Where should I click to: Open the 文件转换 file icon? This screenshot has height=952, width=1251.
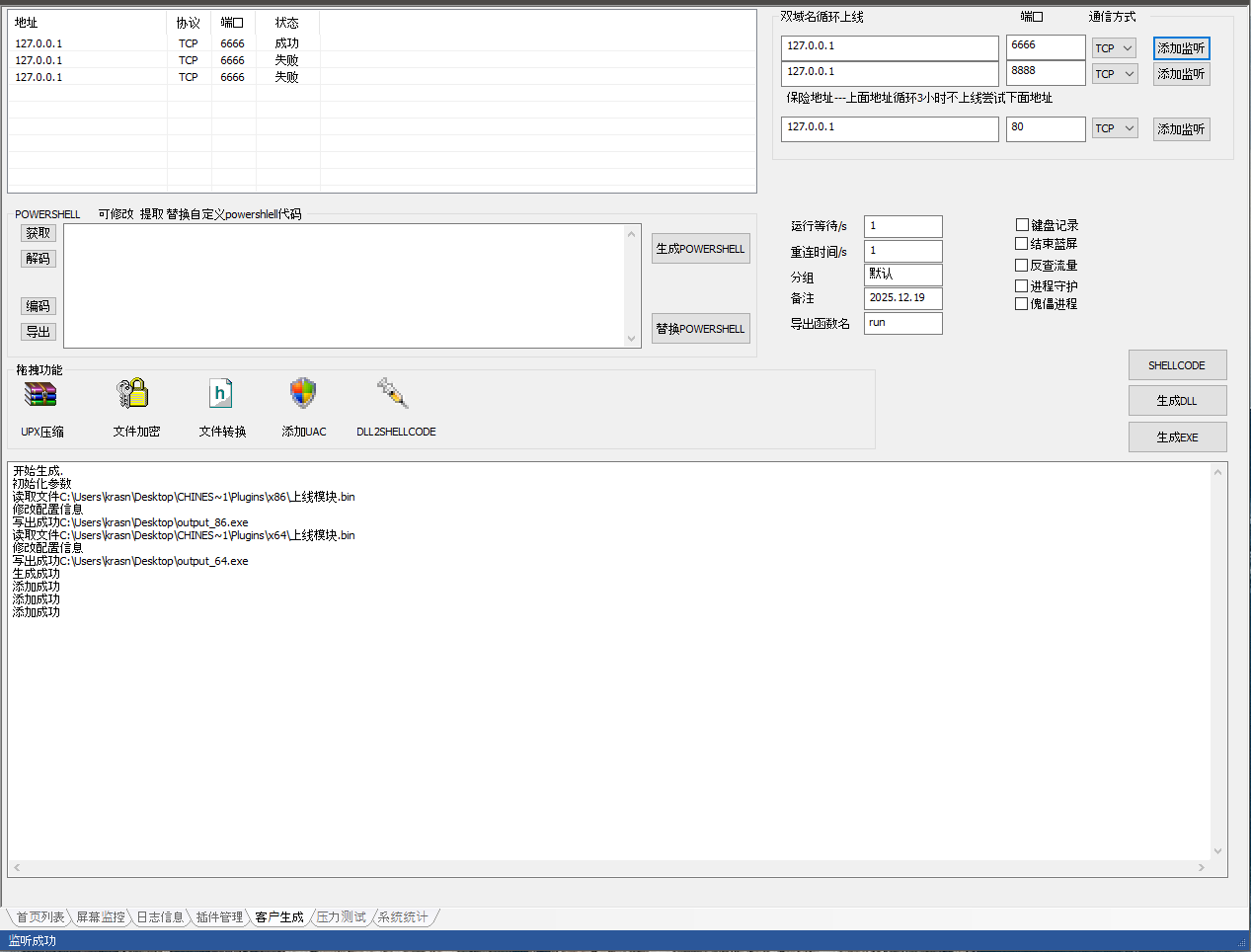coord(221,394)
